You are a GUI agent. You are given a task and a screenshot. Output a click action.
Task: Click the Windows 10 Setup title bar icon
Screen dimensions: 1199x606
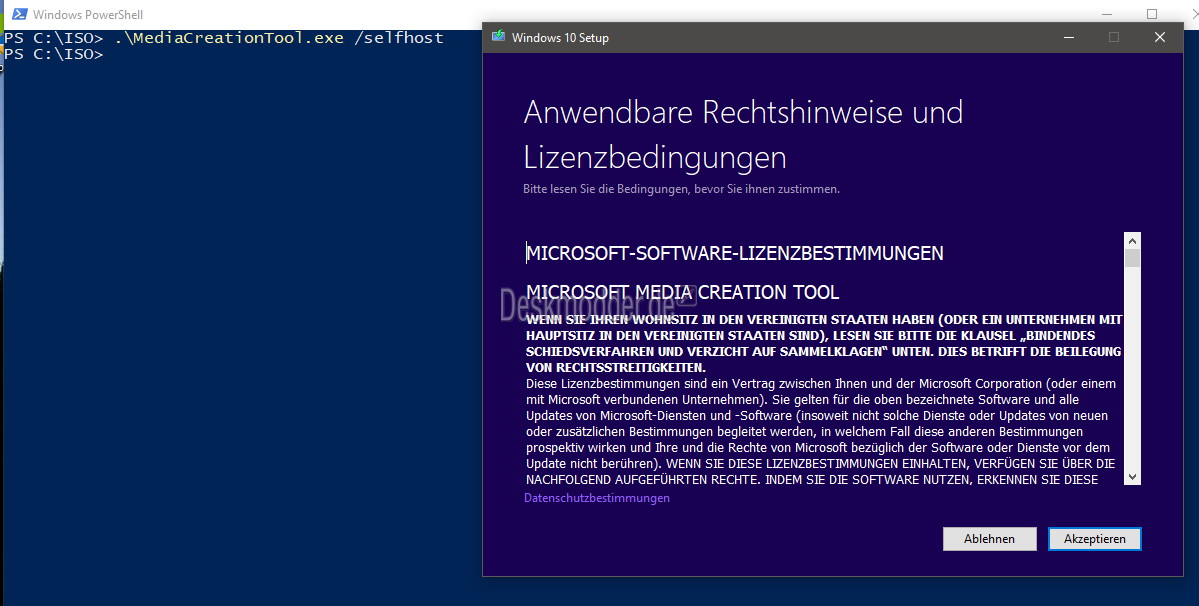coord(499,37)
